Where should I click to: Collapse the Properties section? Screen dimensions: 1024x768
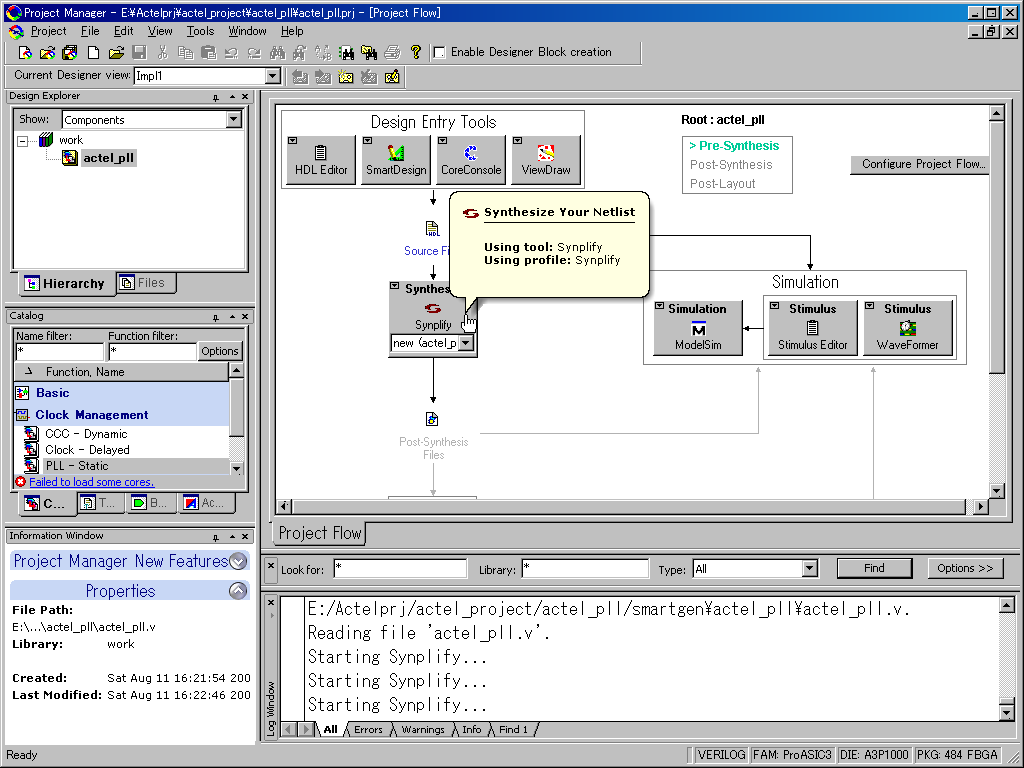[x=238, y=591]
